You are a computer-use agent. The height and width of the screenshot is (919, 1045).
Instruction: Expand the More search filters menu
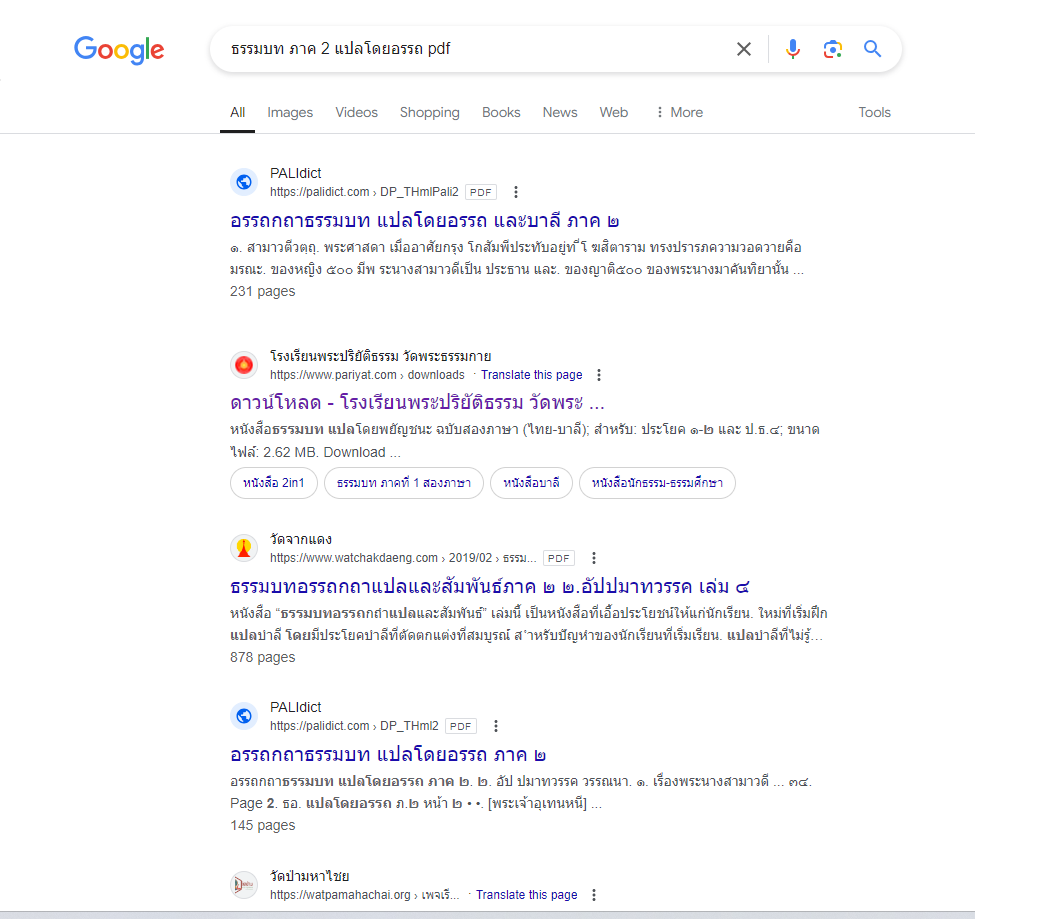coord(679,112)
